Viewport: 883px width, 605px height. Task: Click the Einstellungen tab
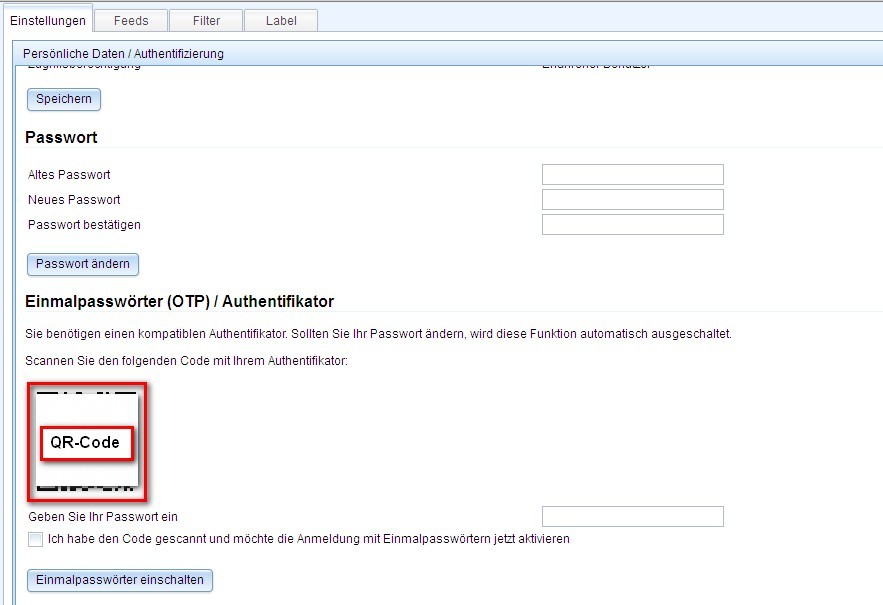pyautogui.click(x=48, y=19)
